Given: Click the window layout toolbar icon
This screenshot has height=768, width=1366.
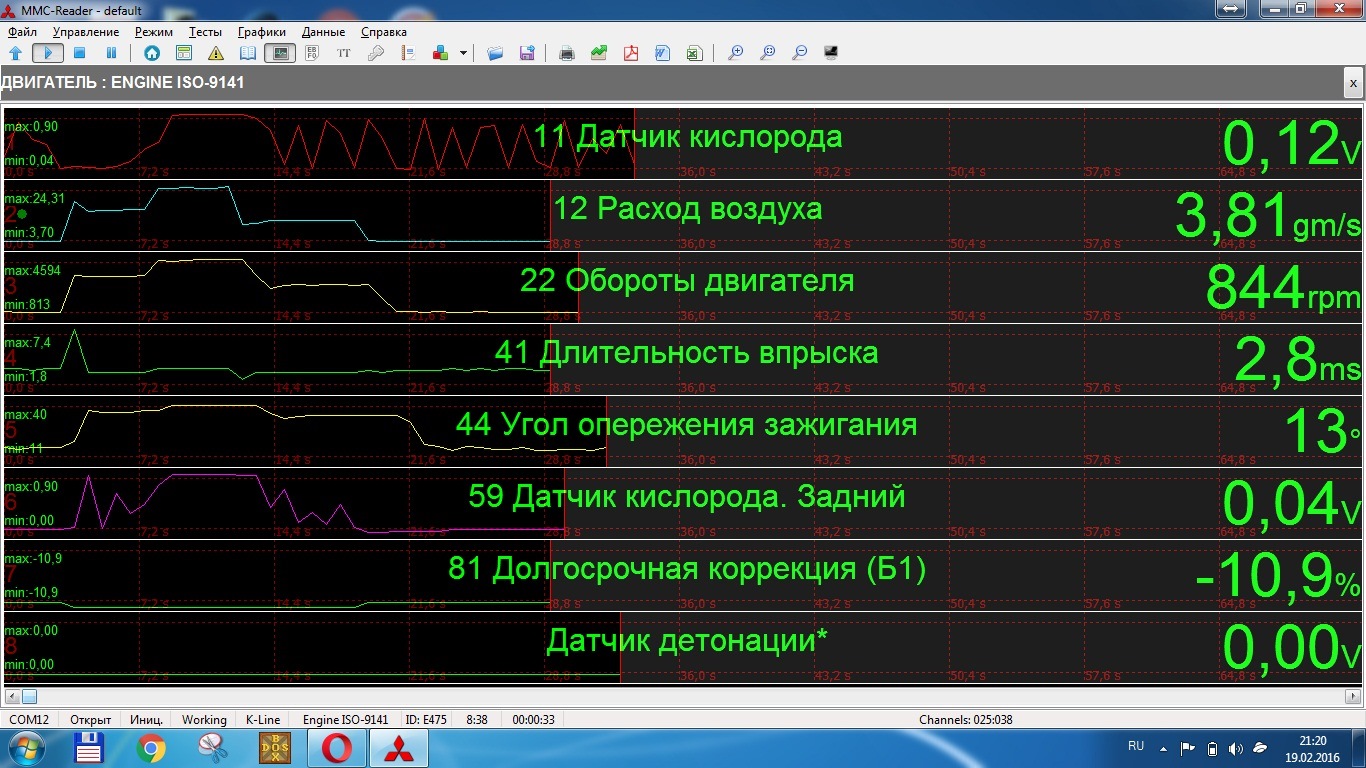Looking at the screenshot, I should [x=184, y=53].
